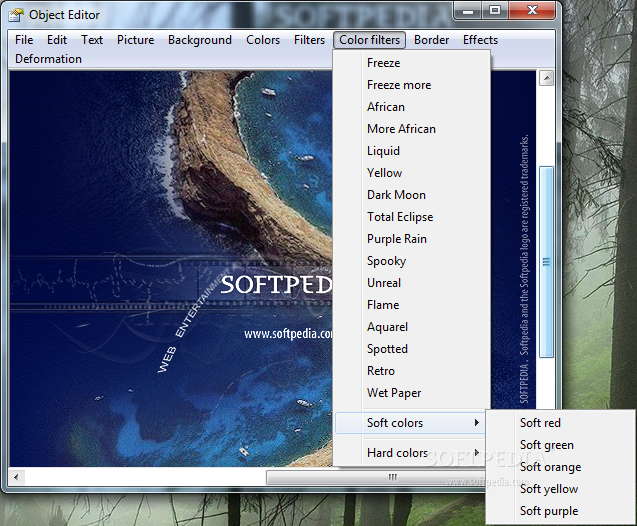Open the Text menu

click(92, 40)
